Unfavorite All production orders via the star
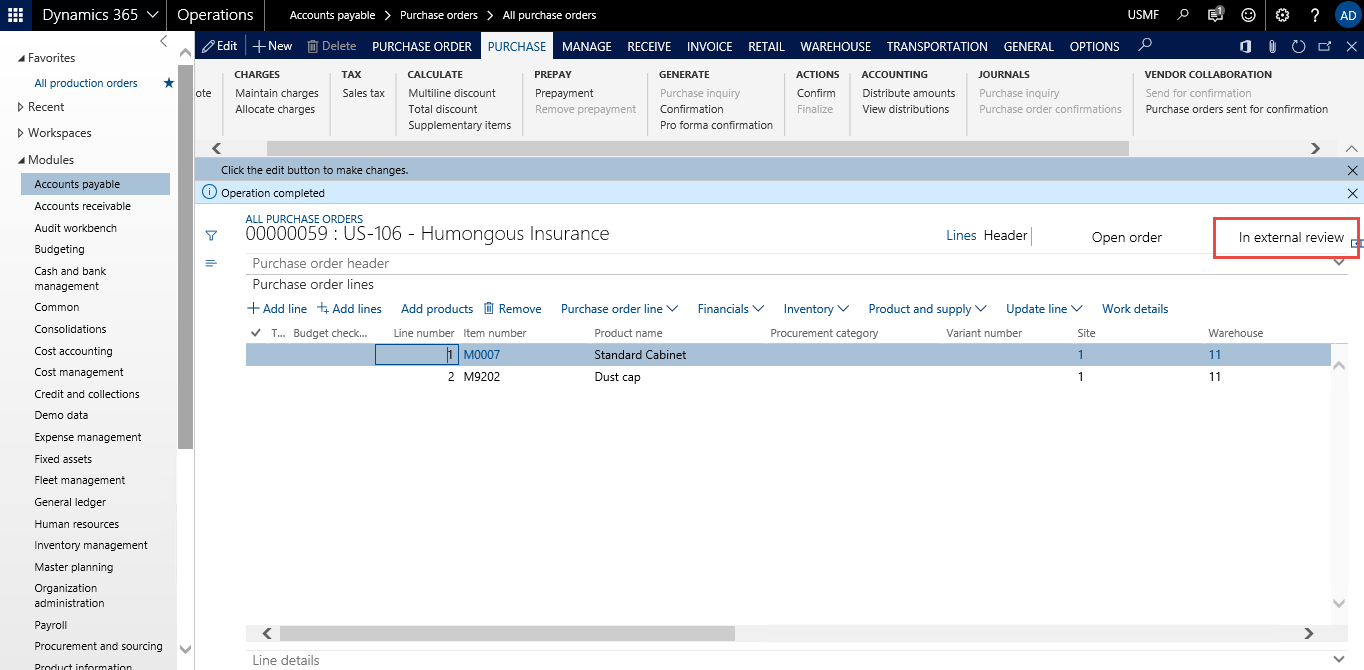This screenshot has width=1364, height=670. pyautogui.click(x=168, y=83)
